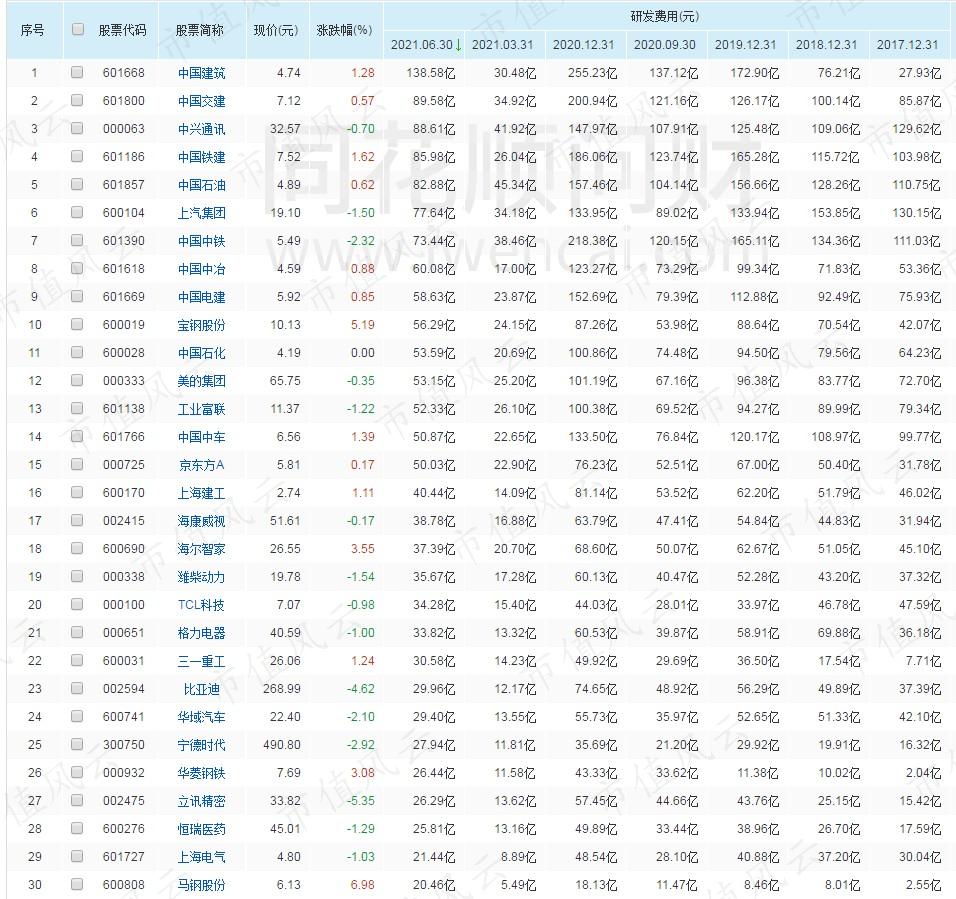Check the box for 601668 中国建筑
The image size is (956, 899).
[x=77, y=73]
